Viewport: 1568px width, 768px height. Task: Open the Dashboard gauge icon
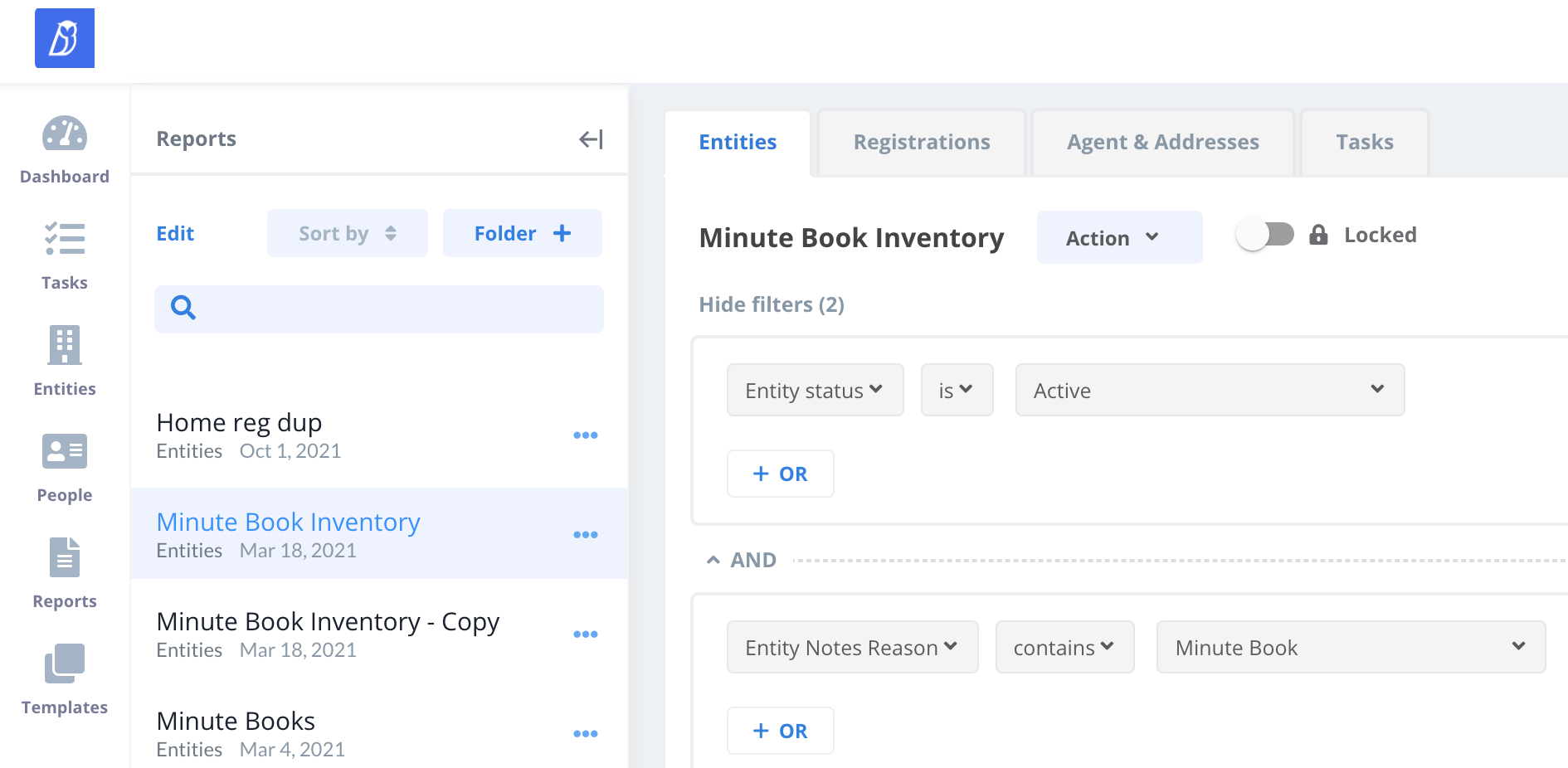(64, 134)
